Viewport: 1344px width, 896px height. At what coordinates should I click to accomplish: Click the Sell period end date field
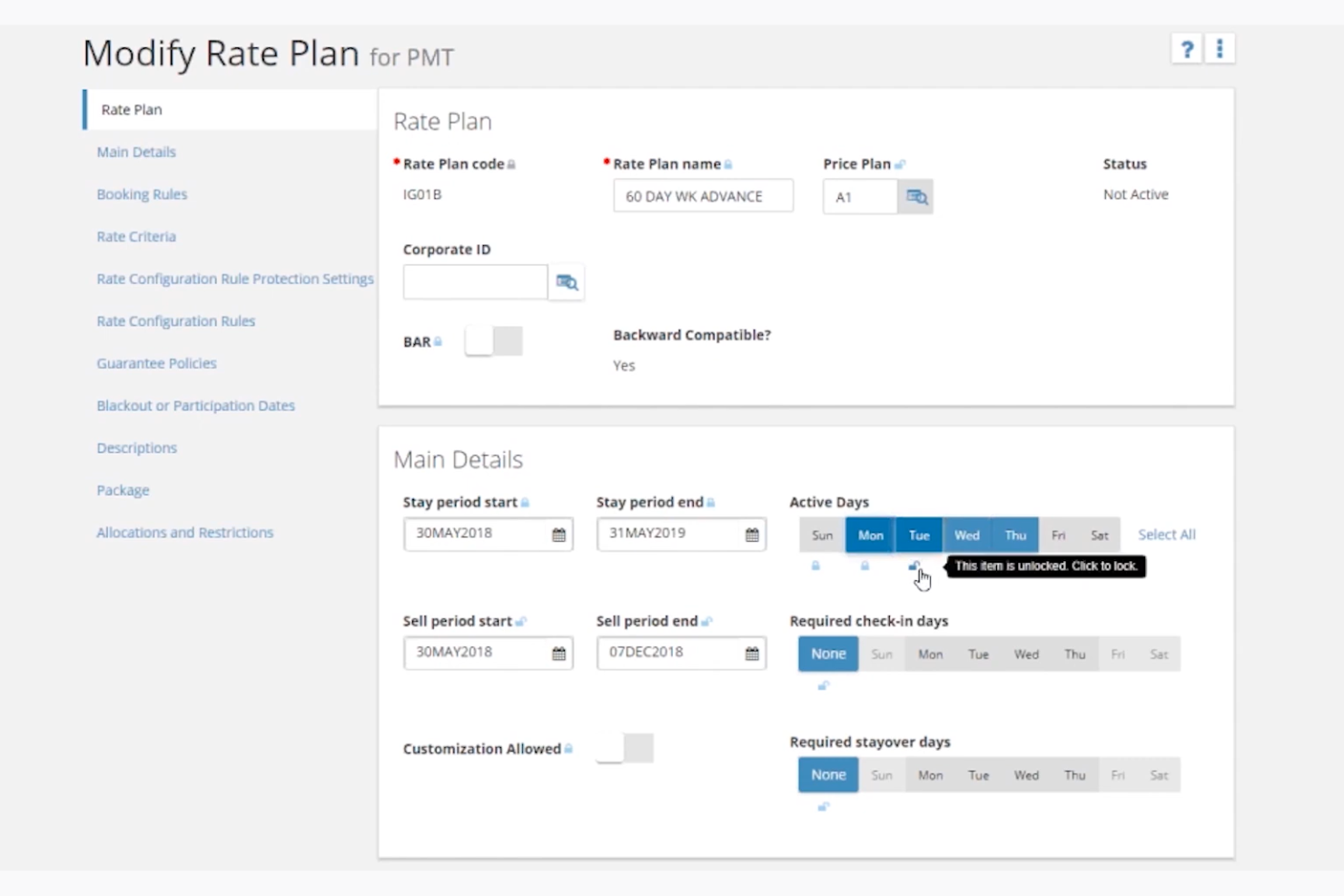coord(681,653)
